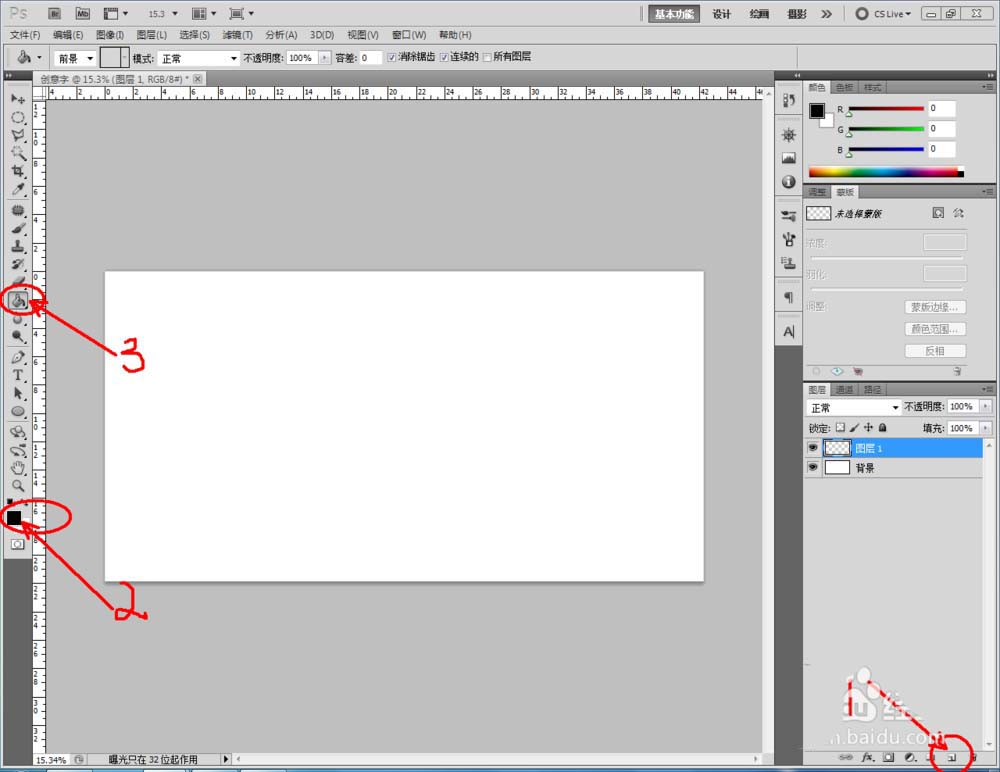Select the History Brush tool
This screenshot has height=772, width=1000.
click(x=18, y=264)
